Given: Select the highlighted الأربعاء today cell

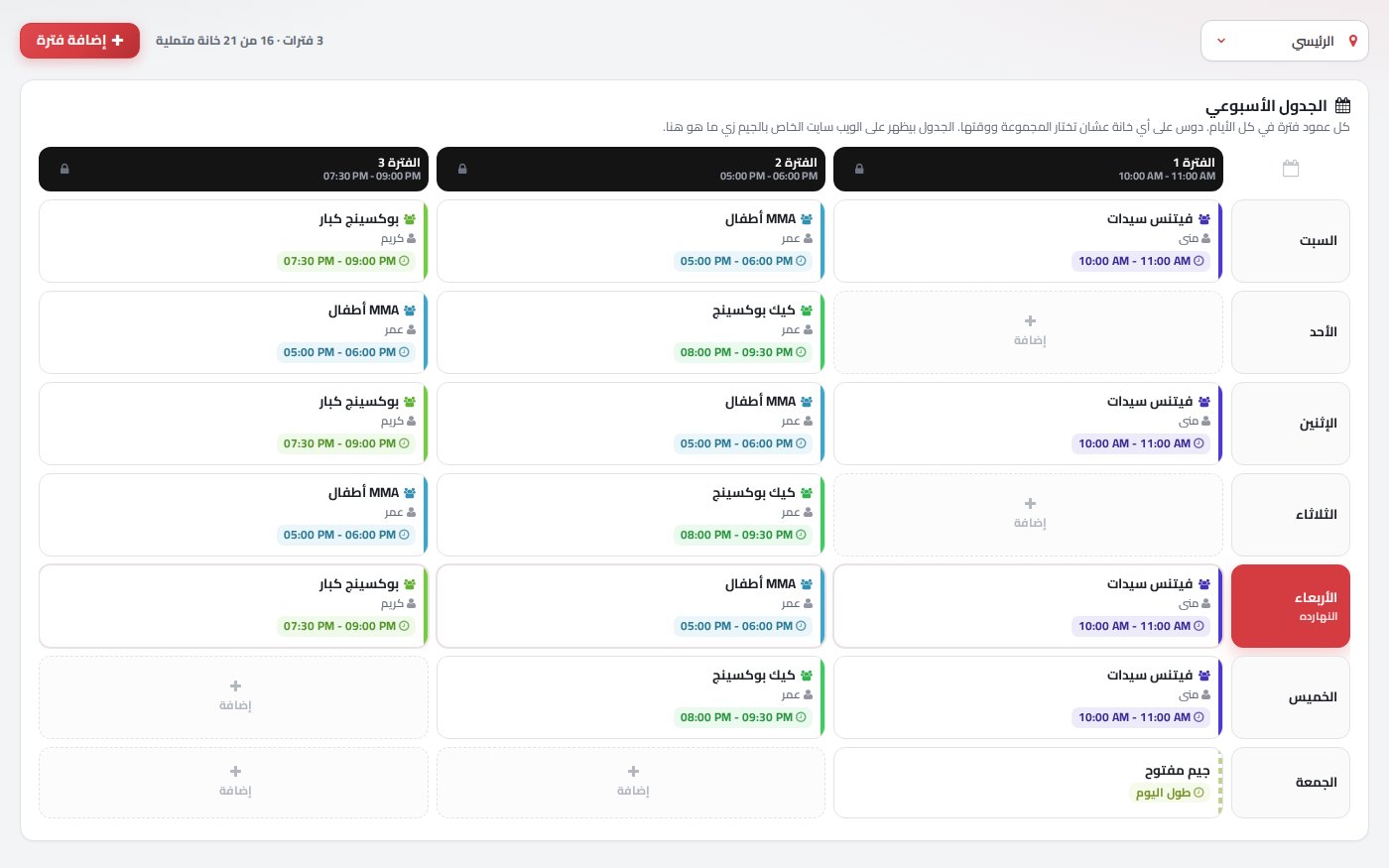Looking at the screenshot, I should (1291, 606).
